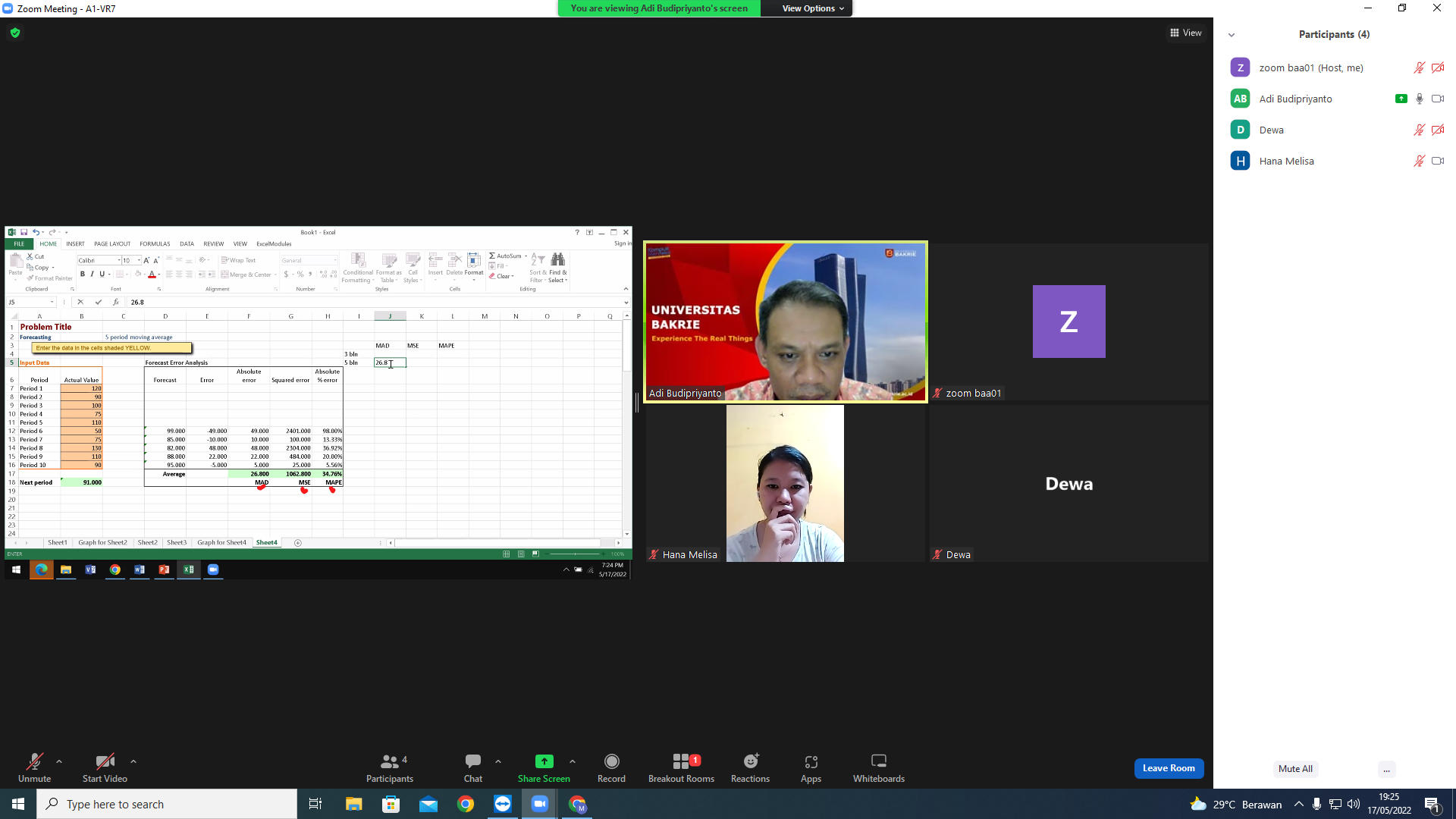
Task: Start recording with the Record button
Action: (x=611, y=767)
